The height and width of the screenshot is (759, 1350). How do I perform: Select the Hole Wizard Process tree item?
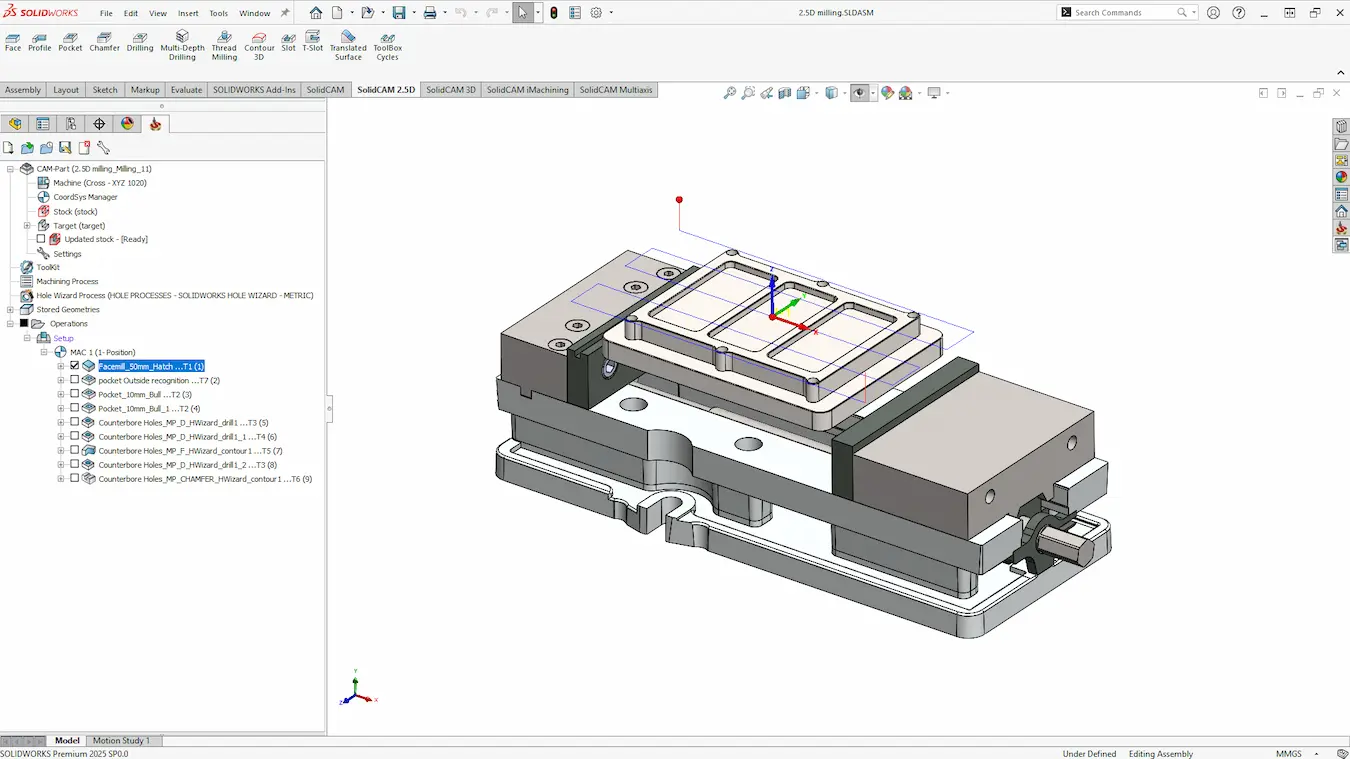(175, 295)
